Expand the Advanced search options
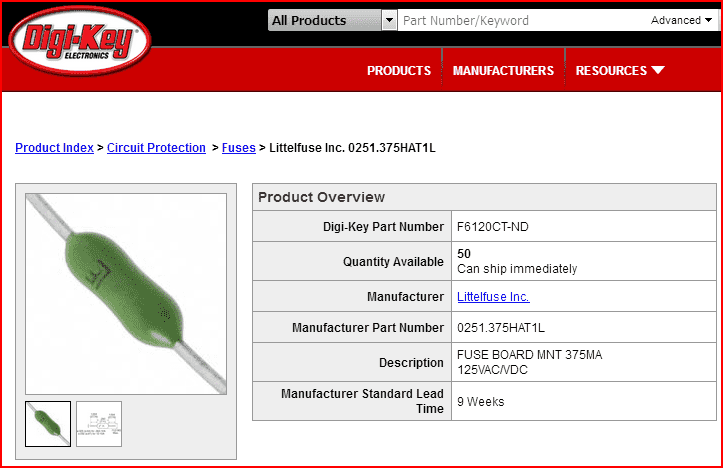 (681, 20)
